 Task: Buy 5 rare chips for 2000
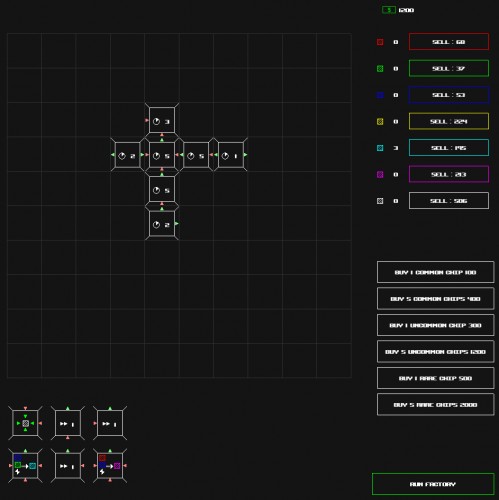(435, 405)
